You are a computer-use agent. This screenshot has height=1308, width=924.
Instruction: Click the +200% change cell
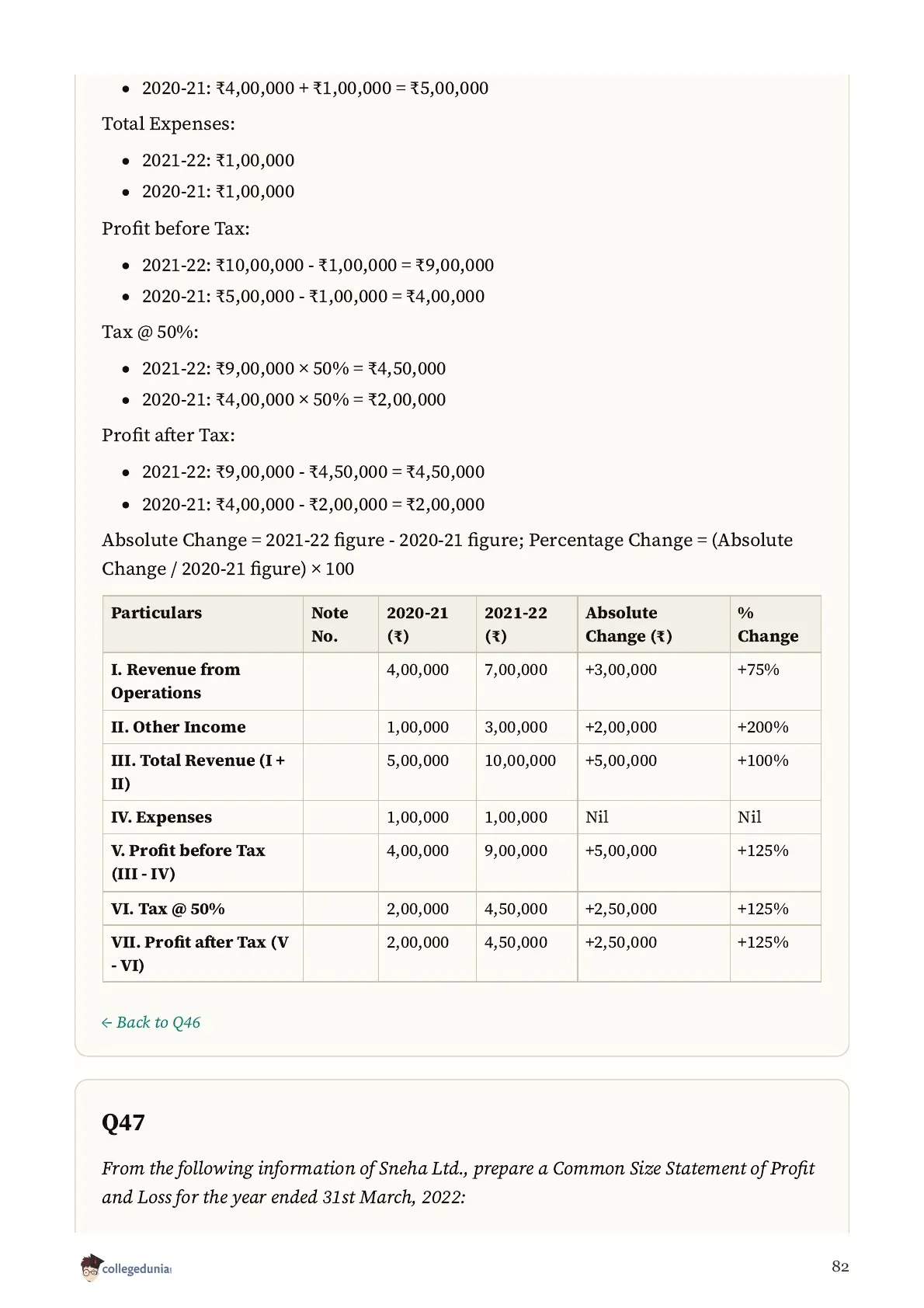coord(762,727)
